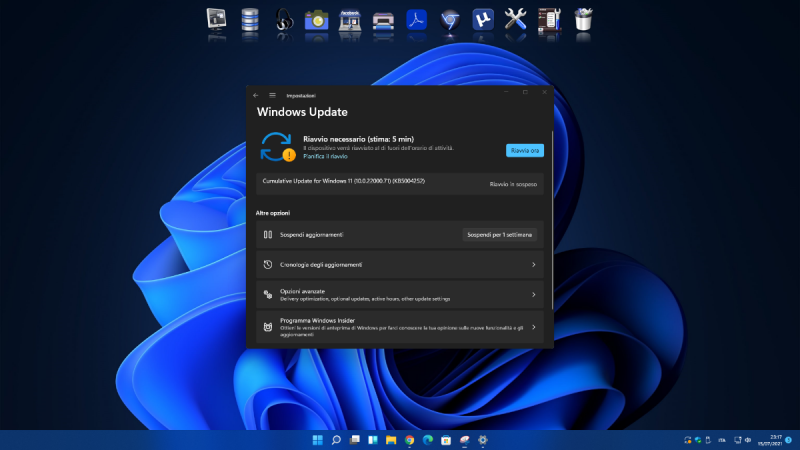The height and width of the screenshot is (450, 800).
Task: Open the Widgets taskbar icon
Action: tap(372, 440)
